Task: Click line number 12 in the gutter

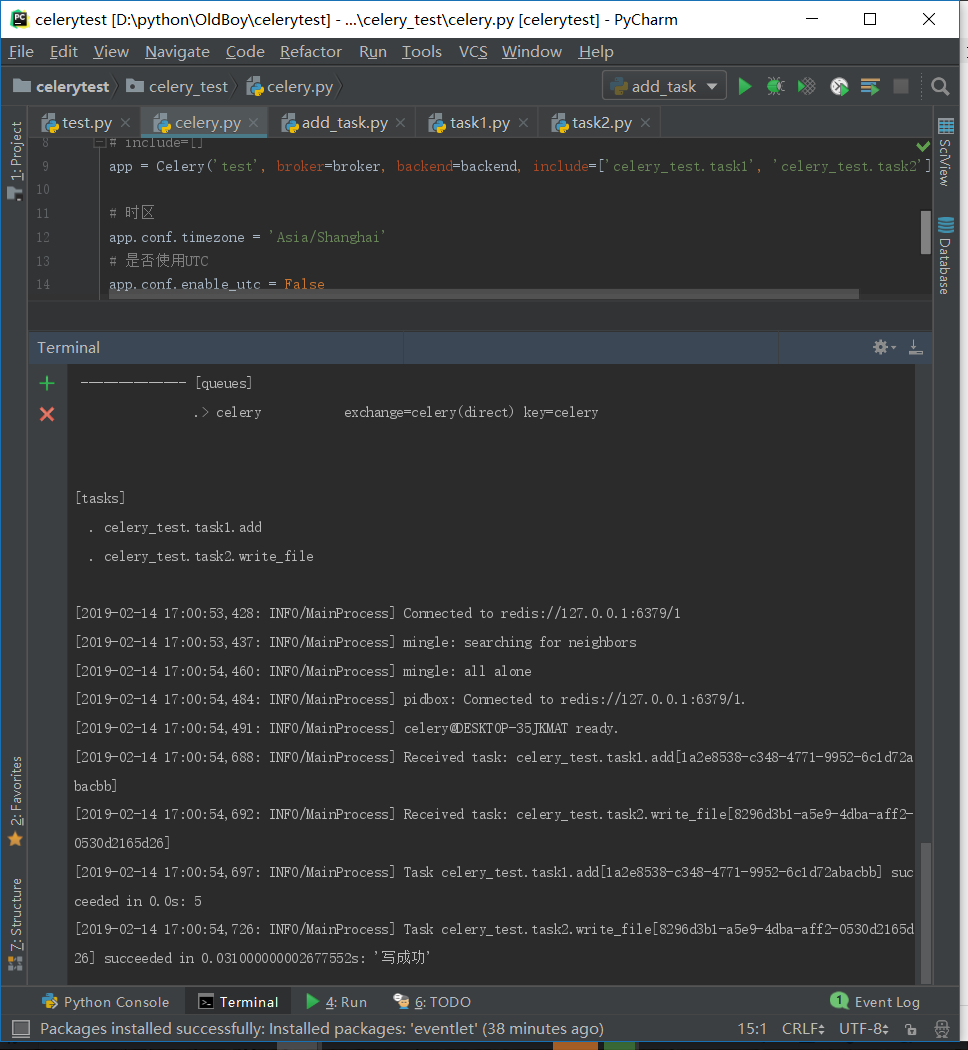Action: (43, 237)
